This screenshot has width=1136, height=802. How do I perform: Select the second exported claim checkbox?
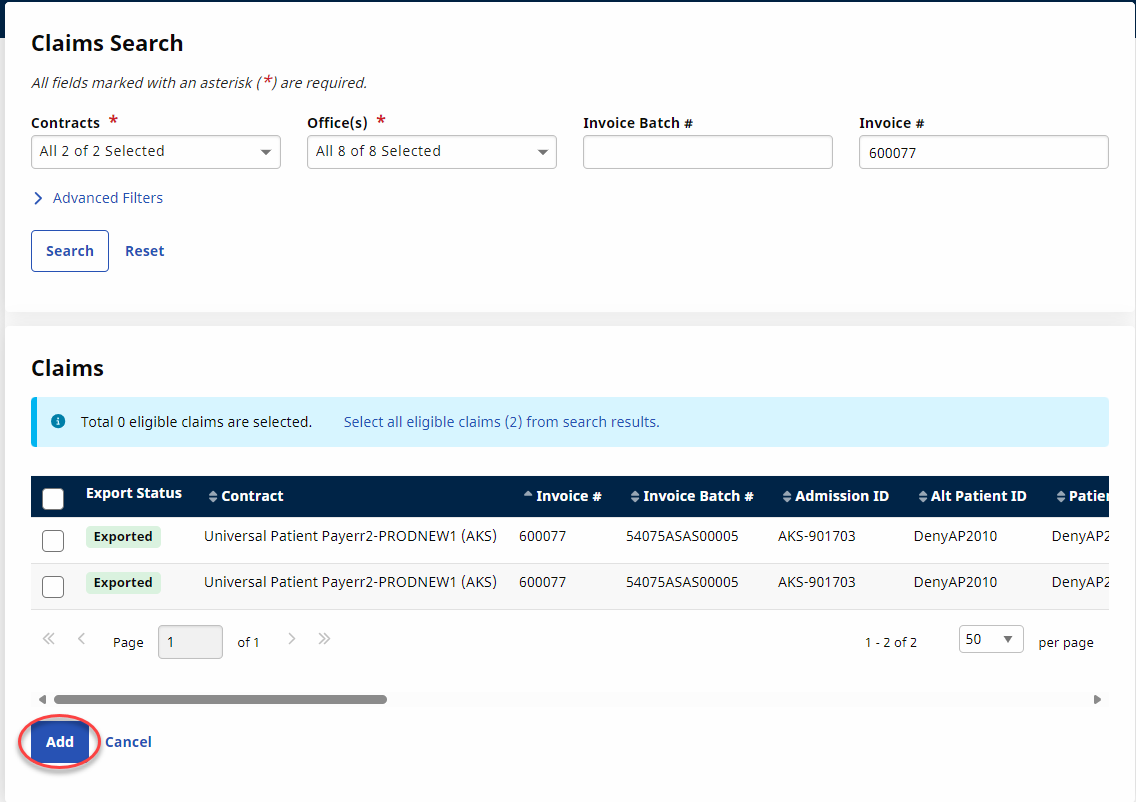(53, 587)
